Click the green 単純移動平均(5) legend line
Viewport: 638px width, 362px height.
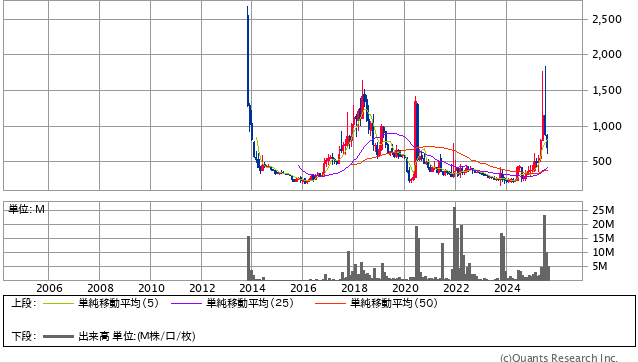pyautogui.click(x=58, y=303)
